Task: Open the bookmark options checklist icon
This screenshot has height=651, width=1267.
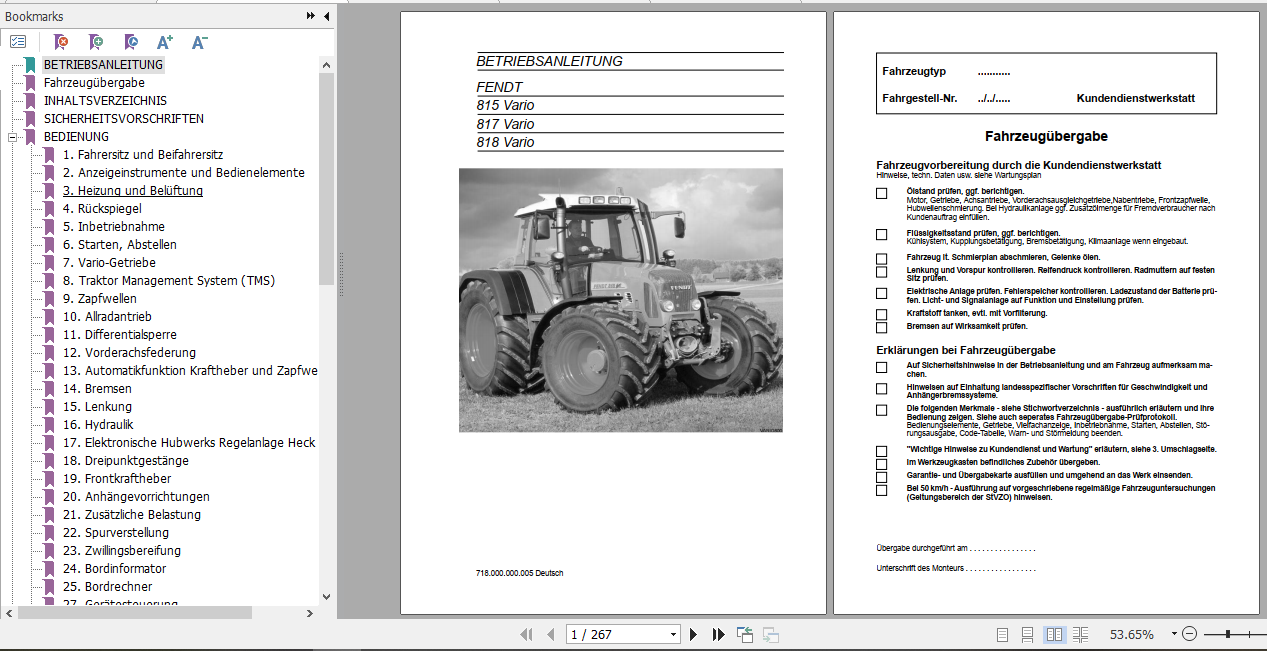Action: (18, 42)
